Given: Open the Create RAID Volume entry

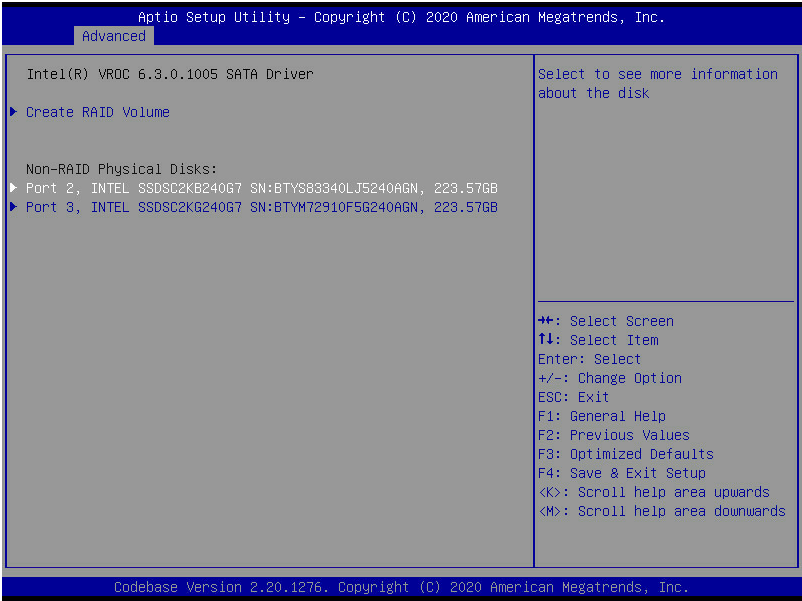Looking at the screenshot, I should (x=98, y=112).
